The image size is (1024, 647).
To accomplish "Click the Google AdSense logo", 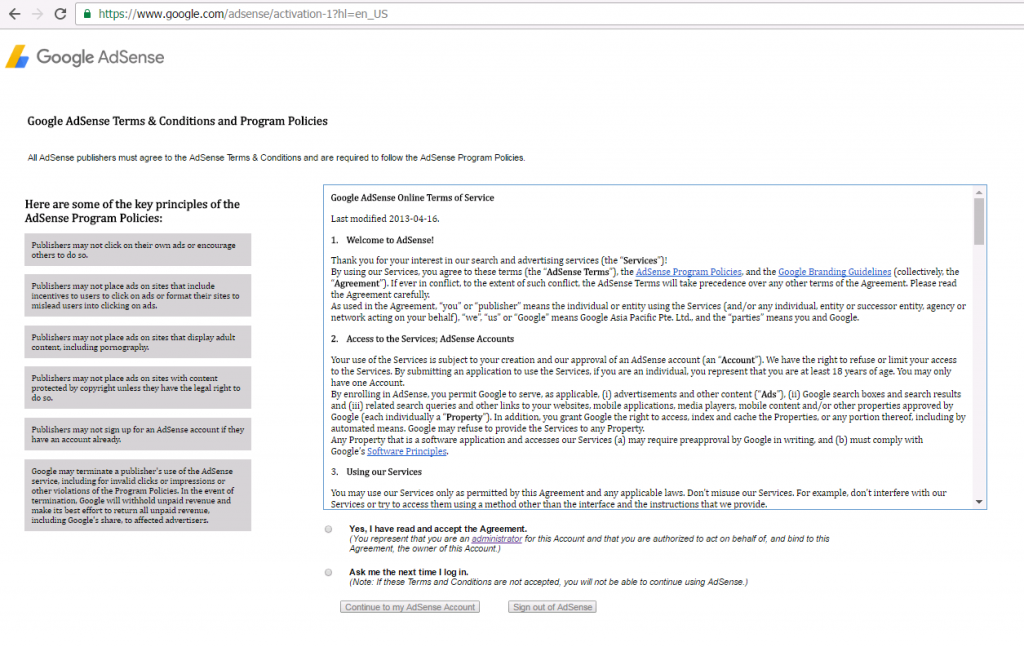I will 85,57.
